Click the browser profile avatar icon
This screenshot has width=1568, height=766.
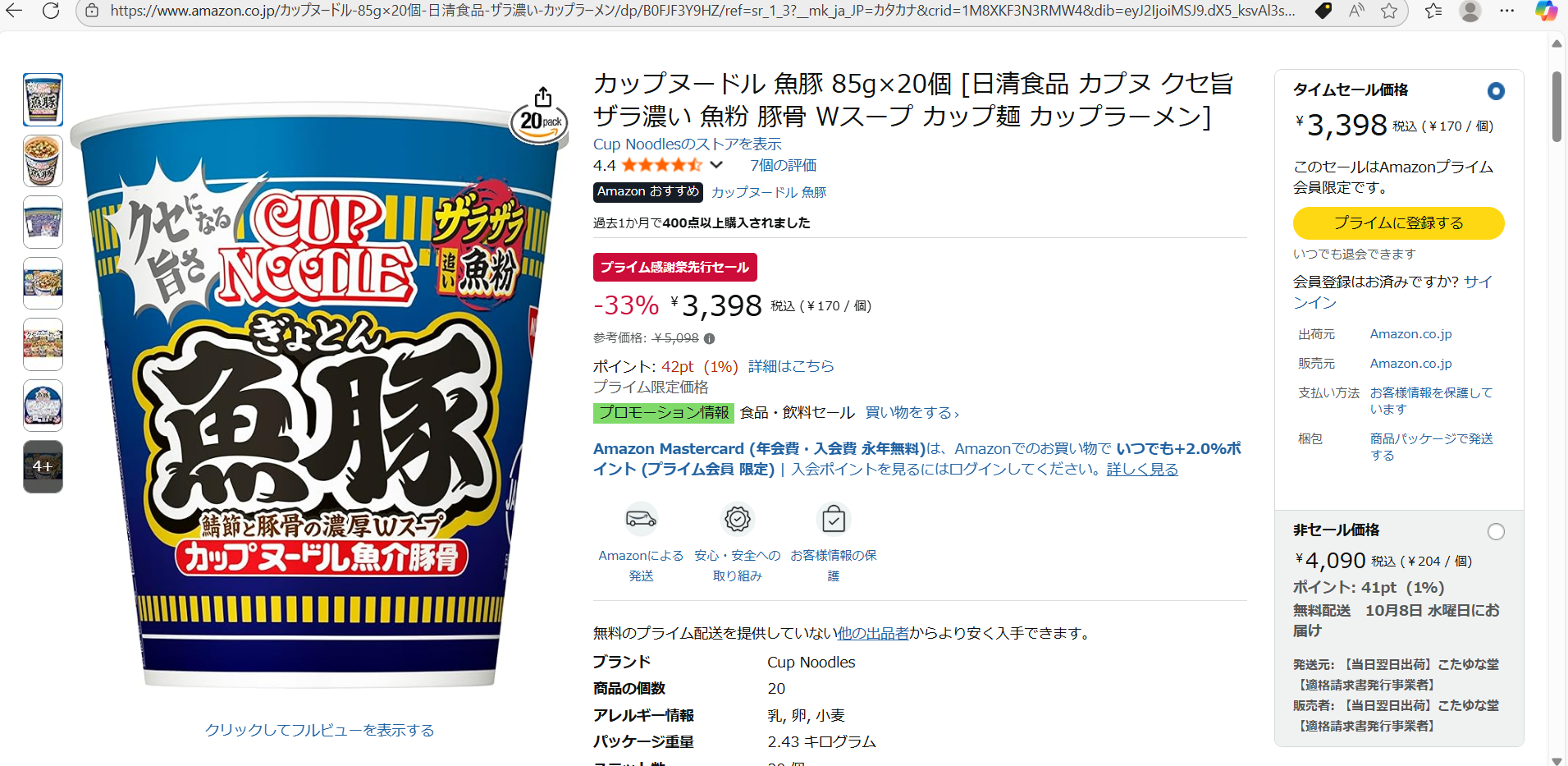(1470, 11)
